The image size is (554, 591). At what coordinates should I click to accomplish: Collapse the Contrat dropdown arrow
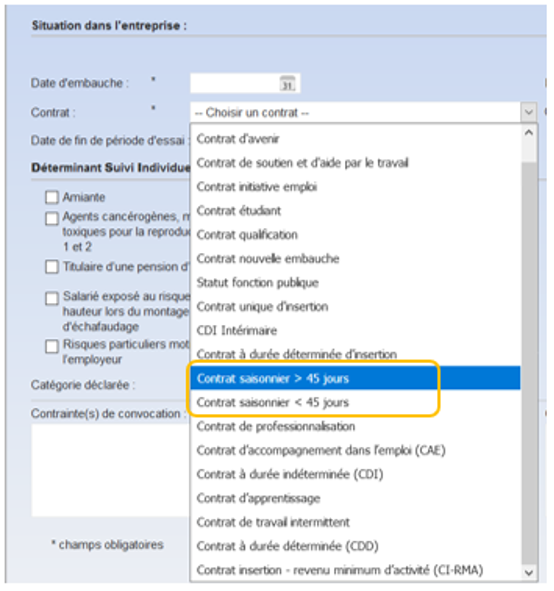coord(529,112)
